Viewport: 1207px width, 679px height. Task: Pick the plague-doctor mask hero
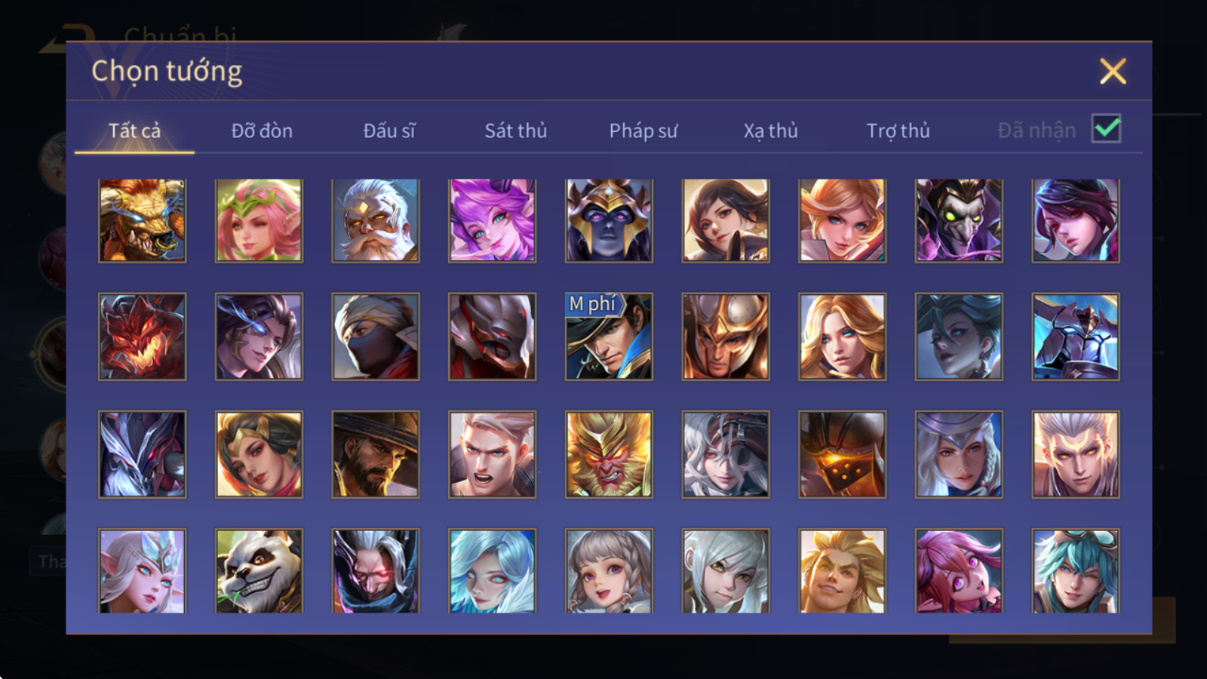coord(959,220)
